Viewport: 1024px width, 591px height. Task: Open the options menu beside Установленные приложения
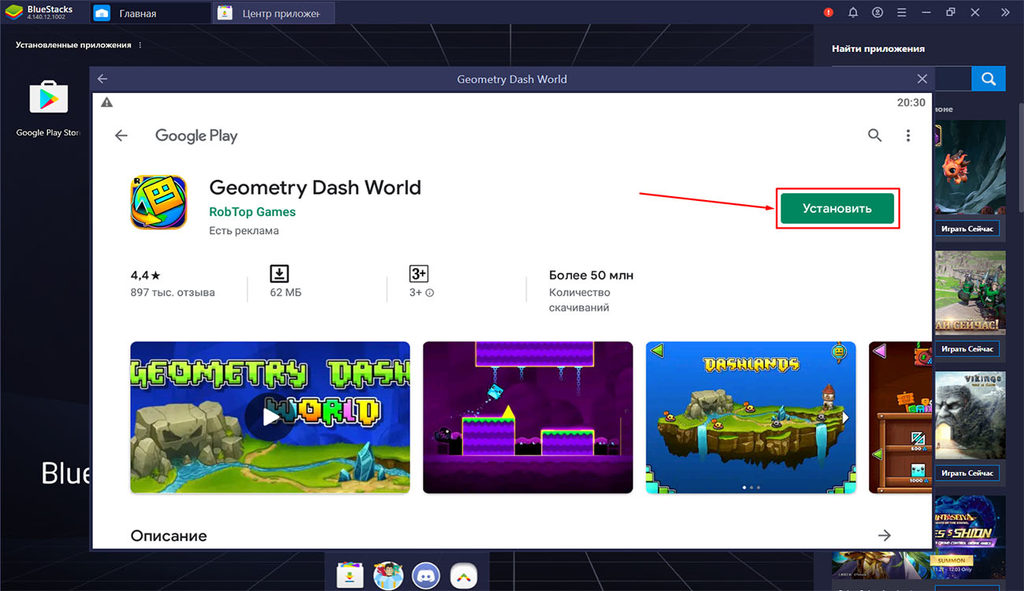[140, 45]
